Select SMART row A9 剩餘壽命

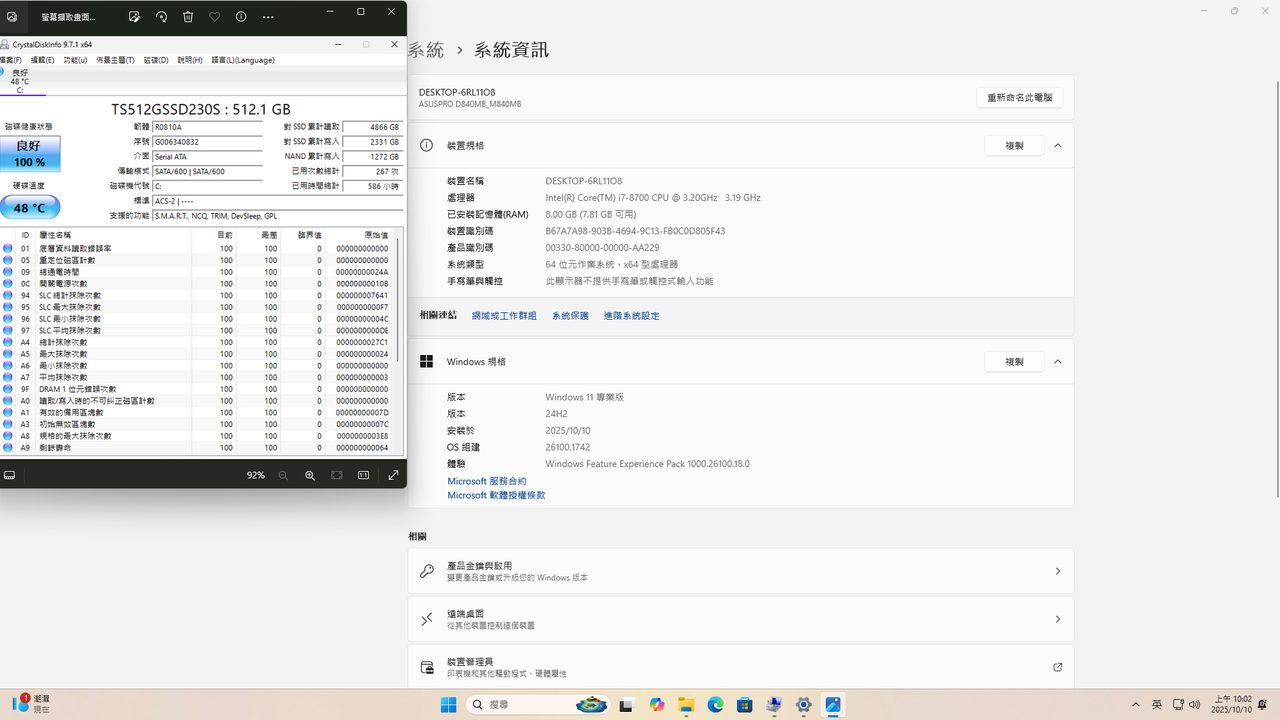pos(196,448)
